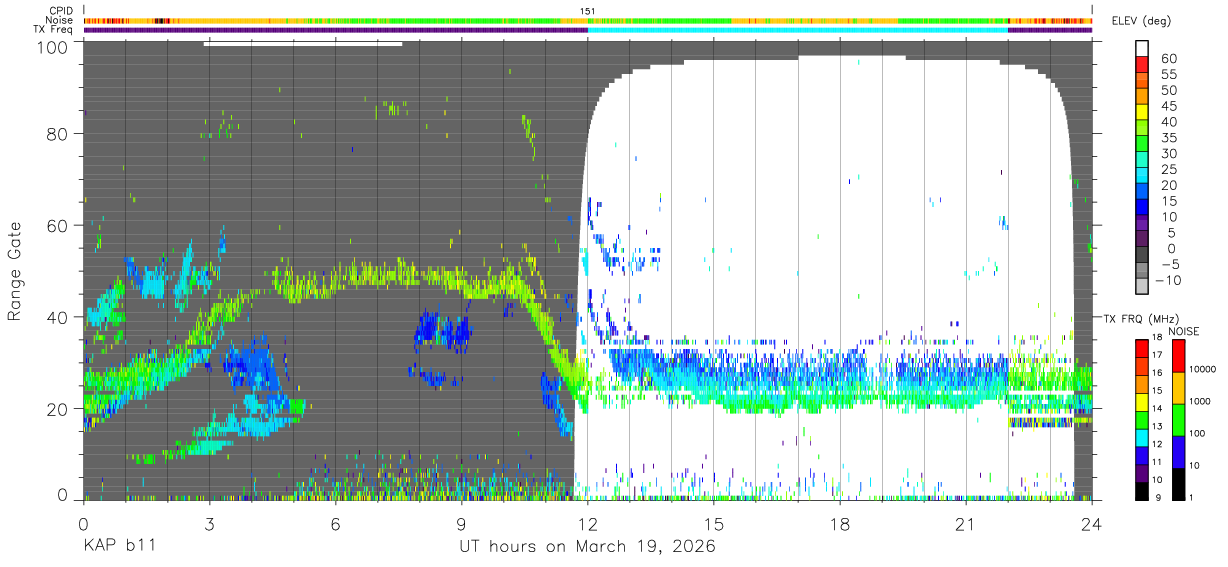Image resolution: width=1228 pixels, height=567 pixels.
Task: Click the 'CPID' row label at top left
Action: (x=62, y=11)
